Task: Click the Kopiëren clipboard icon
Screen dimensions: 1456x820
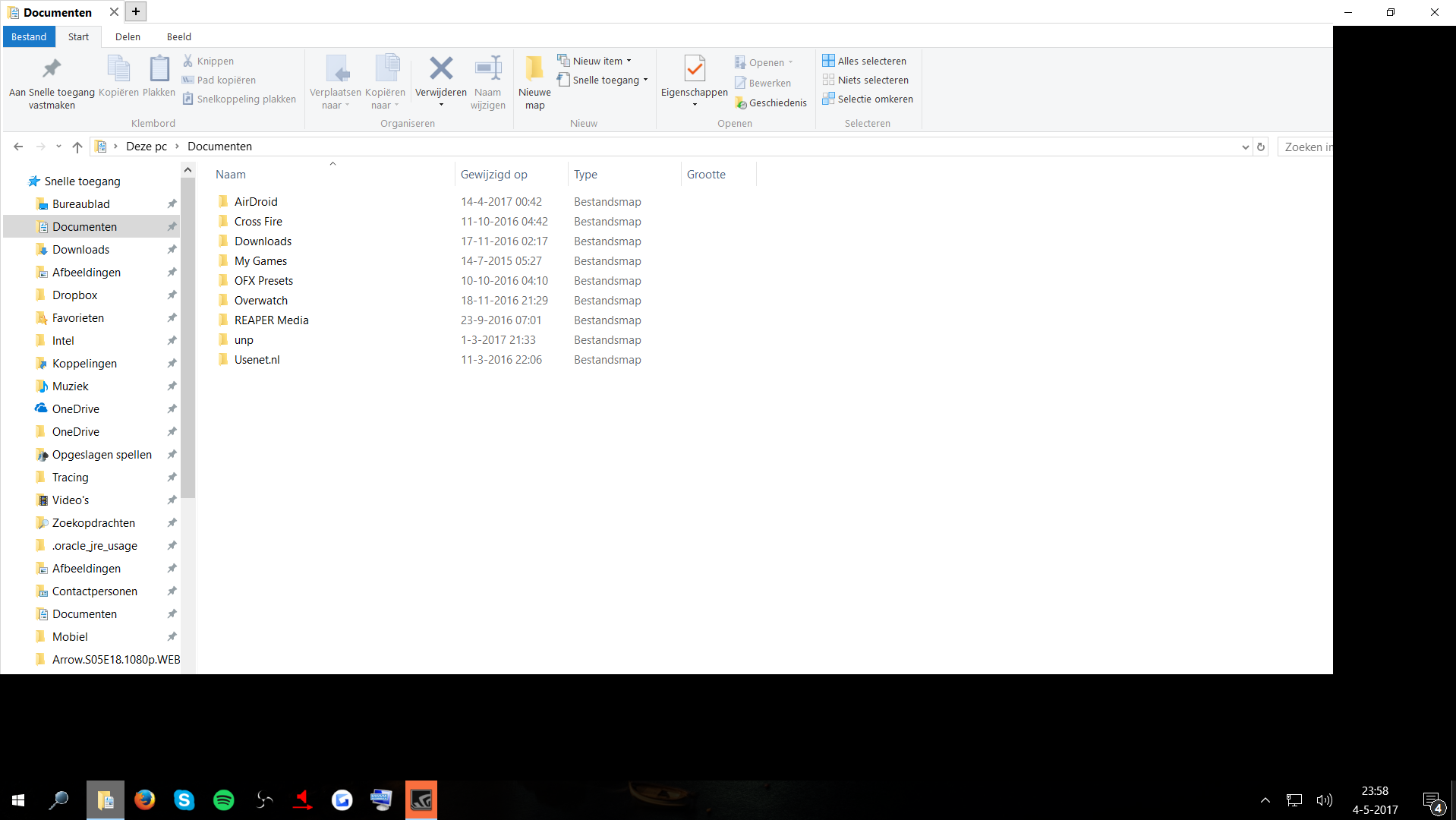Action: click(118, 76)
